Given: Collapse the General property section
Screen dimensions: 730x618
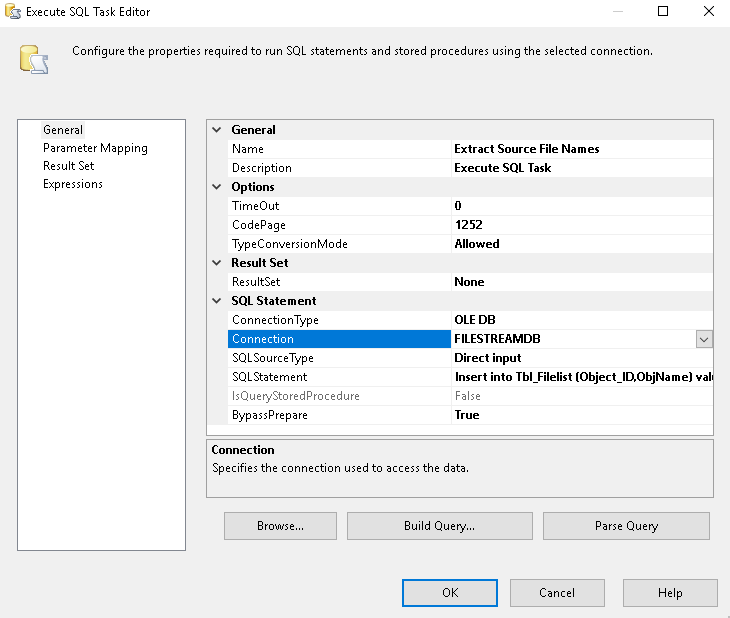Looking at the screenshot, I should click(217, 130).
